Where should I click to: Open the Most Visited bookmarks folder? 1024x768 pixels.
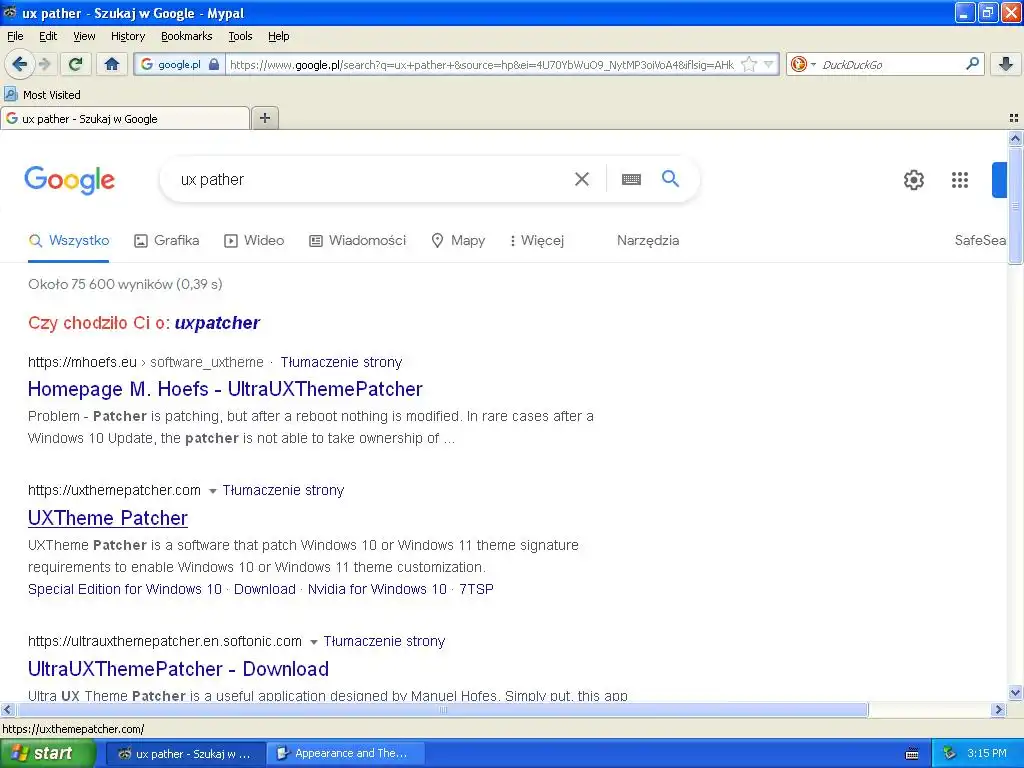[x=42, y=95]
